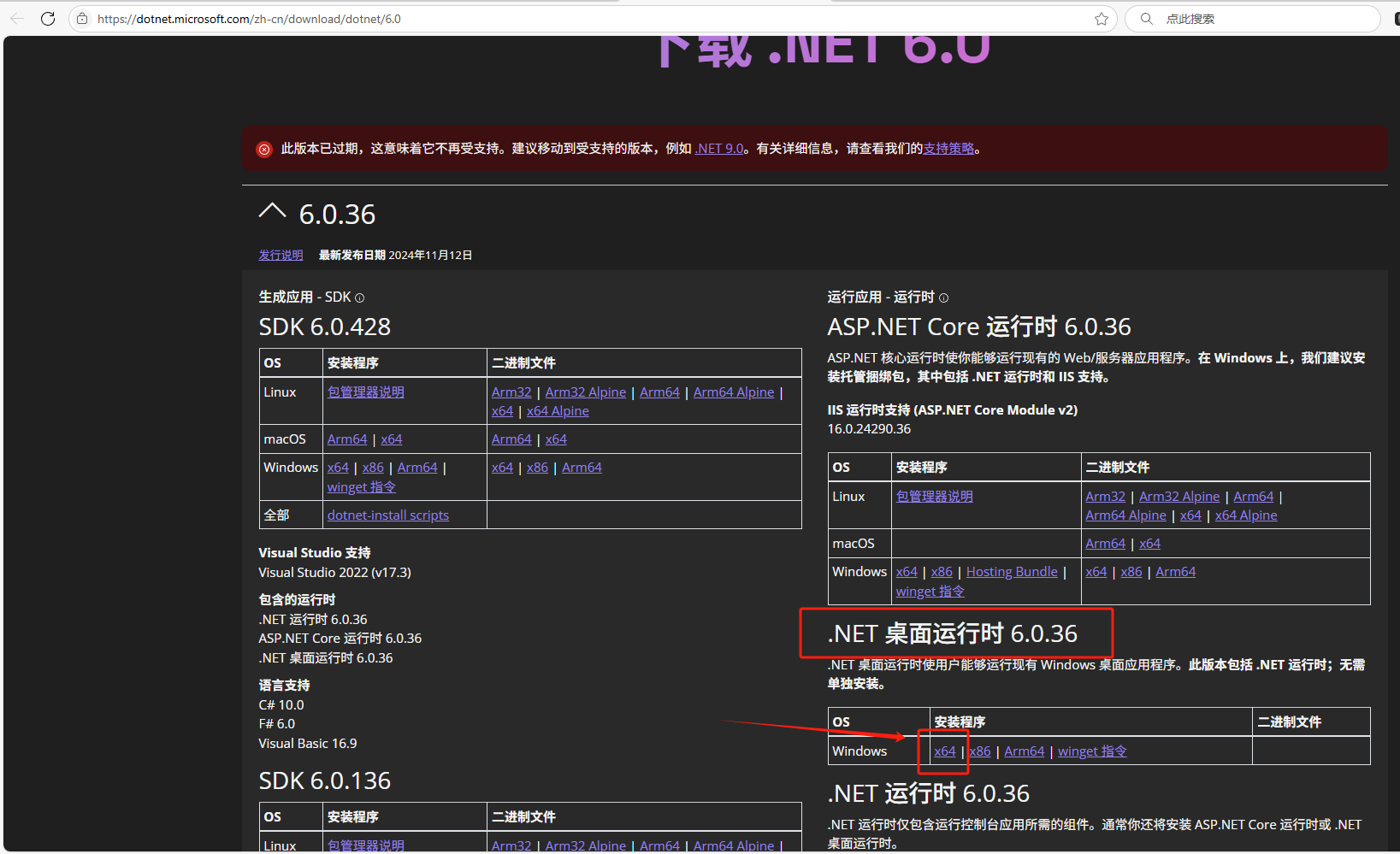
Task: Click the bookmark star icon
Action: 1102,19
